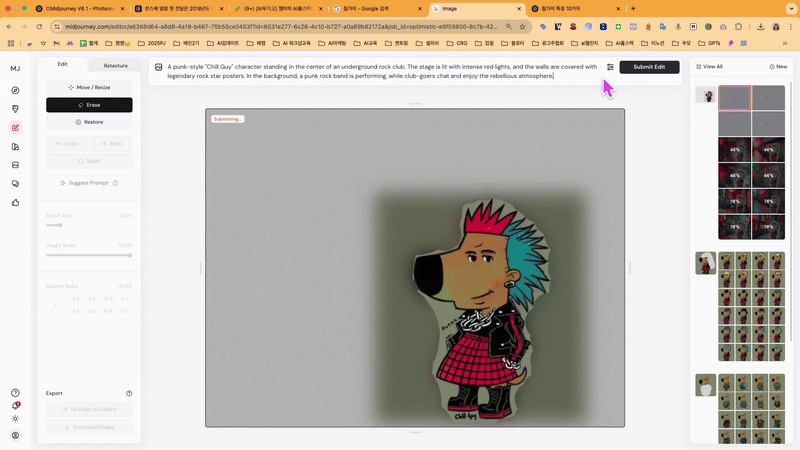The image size is (800, 450).
Task: Toggle light/dark mode sun icon
Action: click(15, 419)
